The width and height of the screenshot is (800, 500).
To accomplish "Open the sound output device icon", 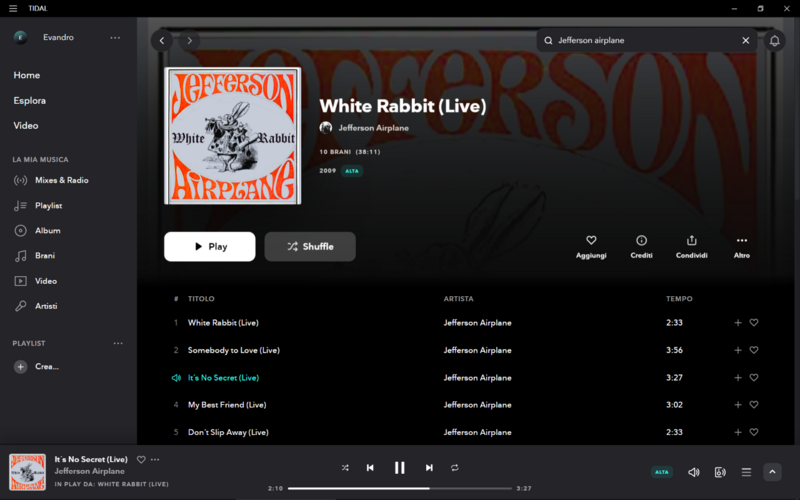I will point(720,472).
